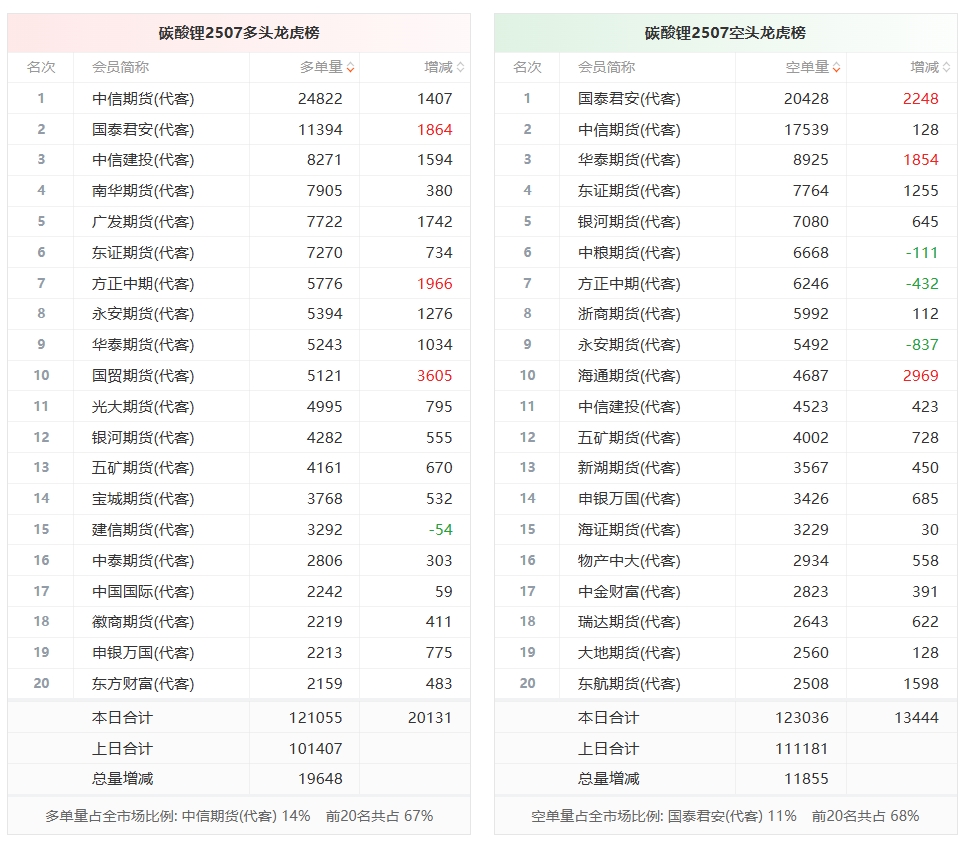The height and width of the screenshot is (841, 969).
Task: Select 物产中大(代客) member name
Action: click(629, 560)
